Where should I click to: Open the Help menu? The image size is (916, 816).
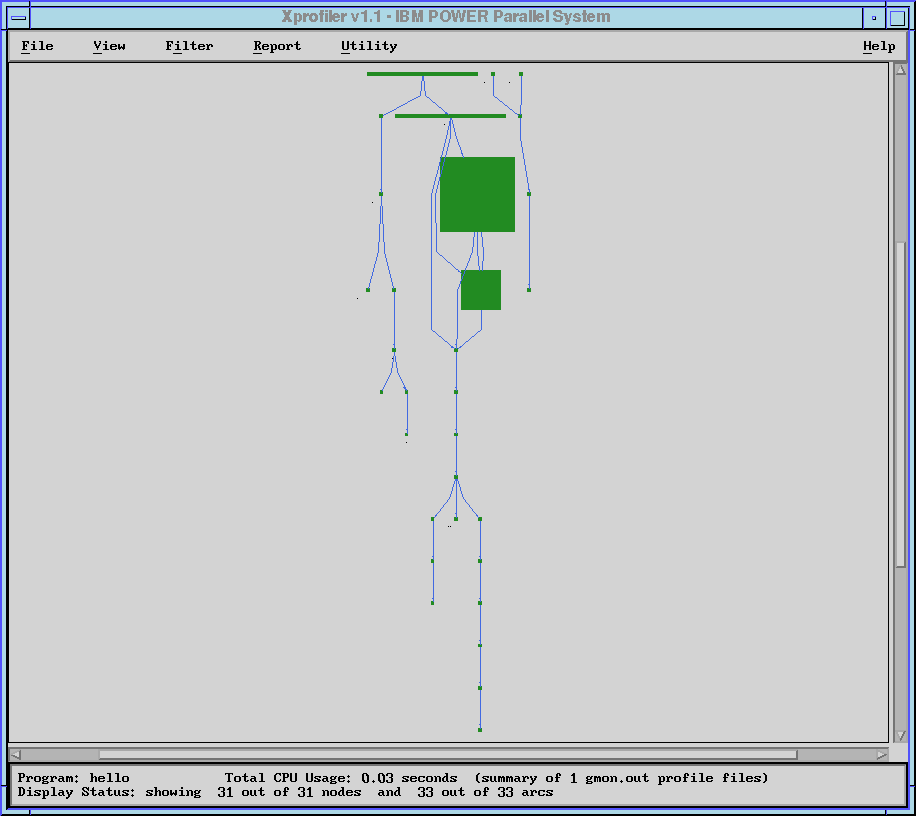click(879, 46)
